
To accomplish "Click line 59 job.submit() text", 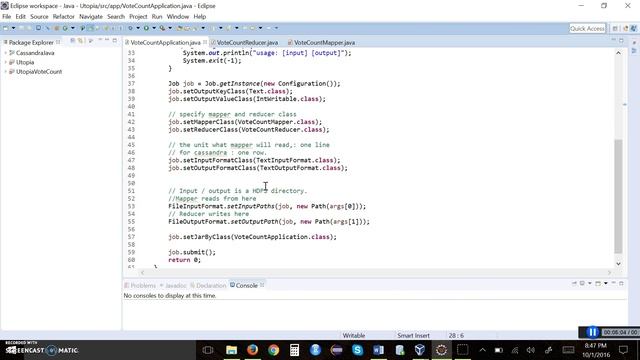I will pos(192,252).
